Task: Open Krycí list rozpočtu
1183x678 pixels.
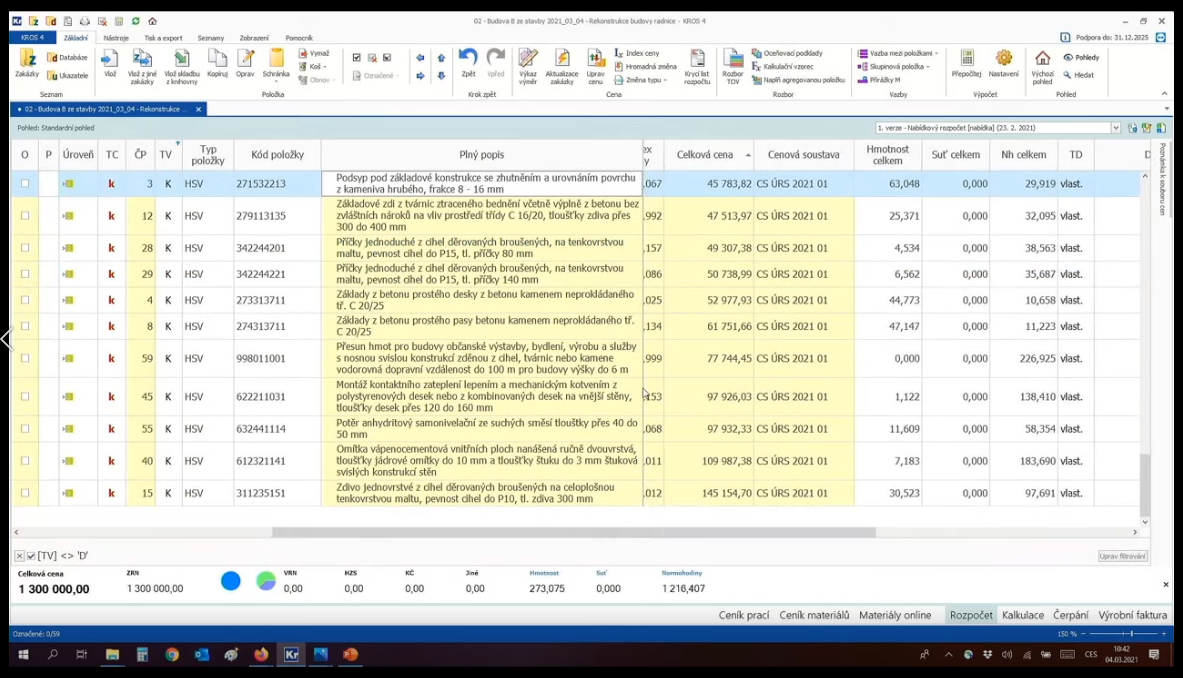Action: 697,66
